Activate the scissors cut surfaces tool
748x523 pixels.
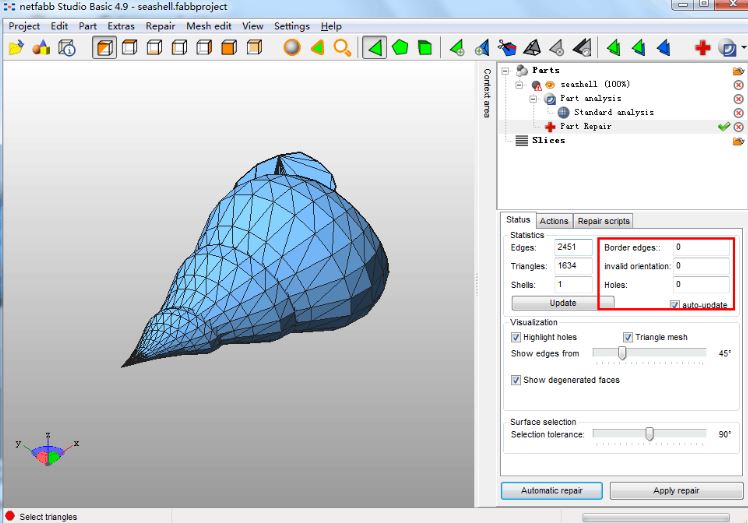507,48
